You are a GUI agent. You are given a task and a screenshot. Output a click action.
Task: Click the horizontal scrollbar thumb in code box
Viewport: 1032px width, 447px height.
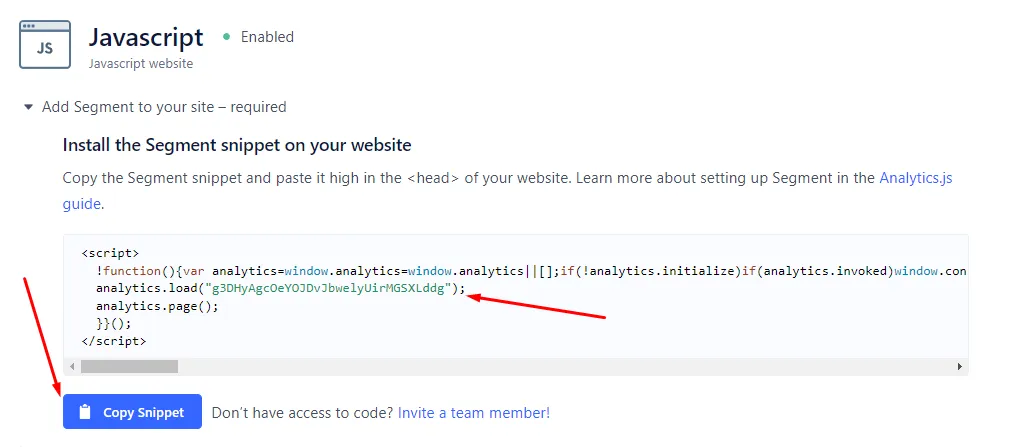click(x=129, y=367)
